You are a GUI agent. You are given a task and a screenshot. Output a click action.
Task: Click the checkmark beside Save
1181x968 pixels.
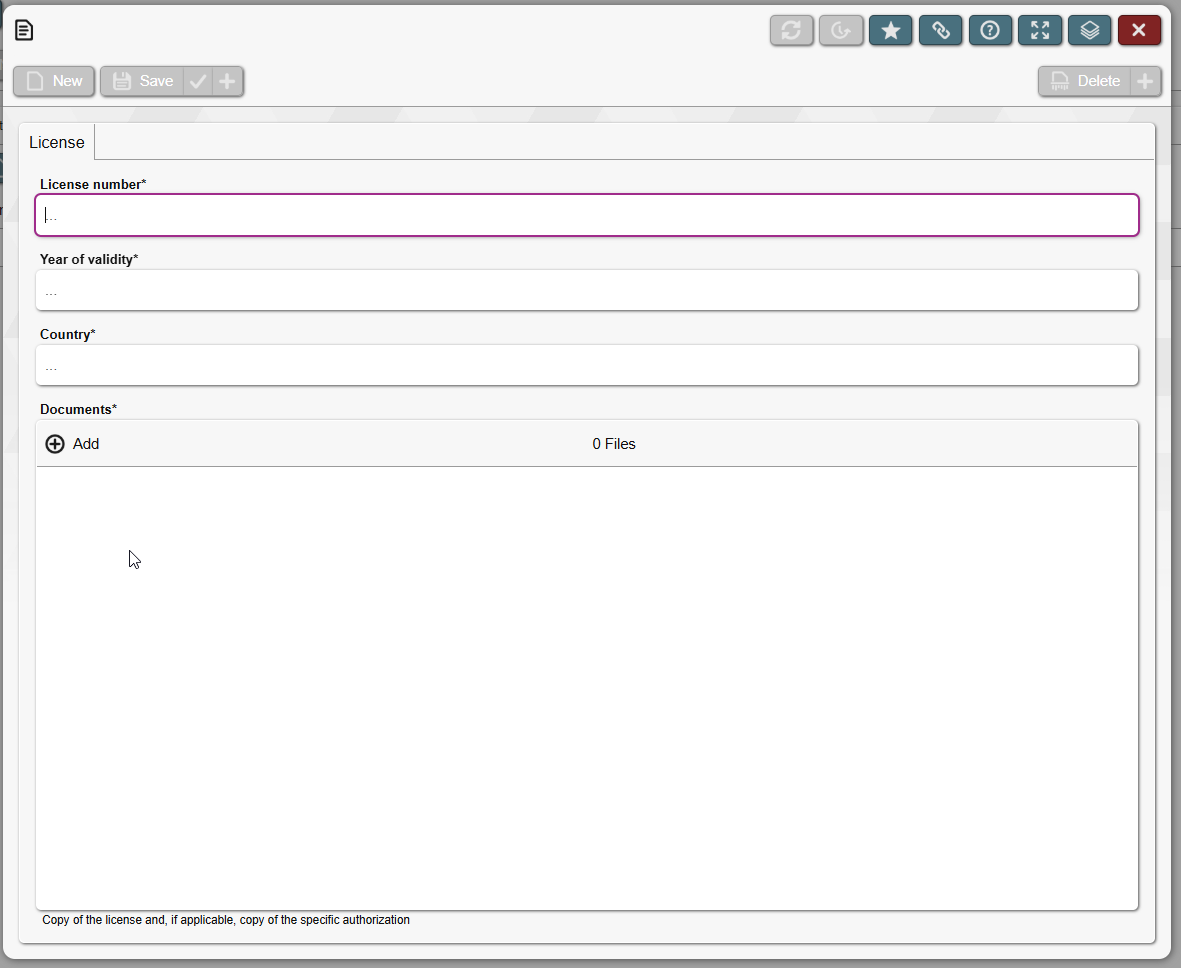pyautogui.click(x=198, y=82)
